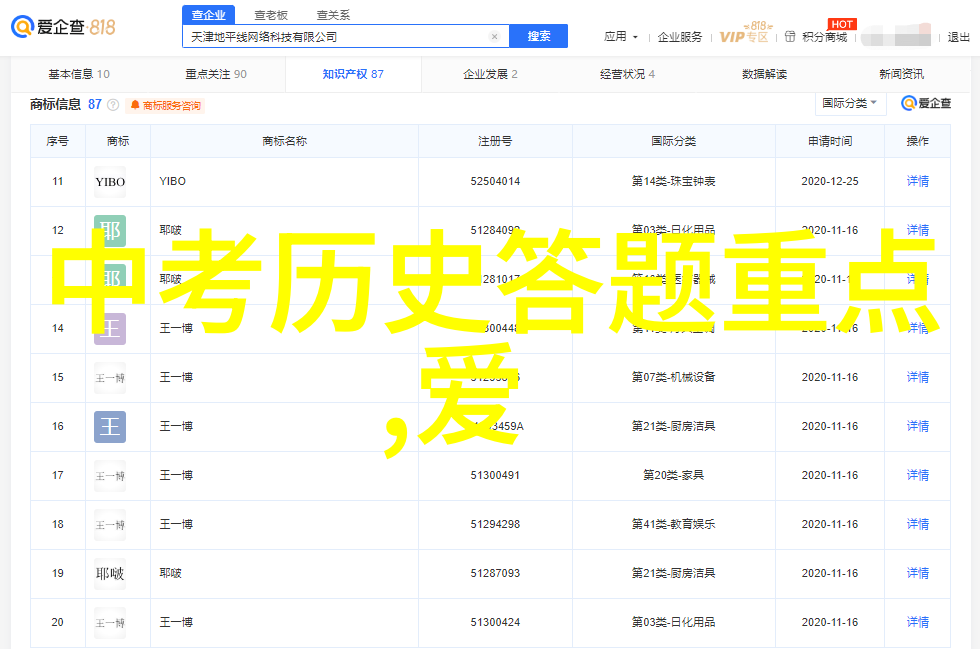Image resolution: width=980 pixels, height=649 pixels.
Task: Click registration number 52504014
Action: point(495,181)
